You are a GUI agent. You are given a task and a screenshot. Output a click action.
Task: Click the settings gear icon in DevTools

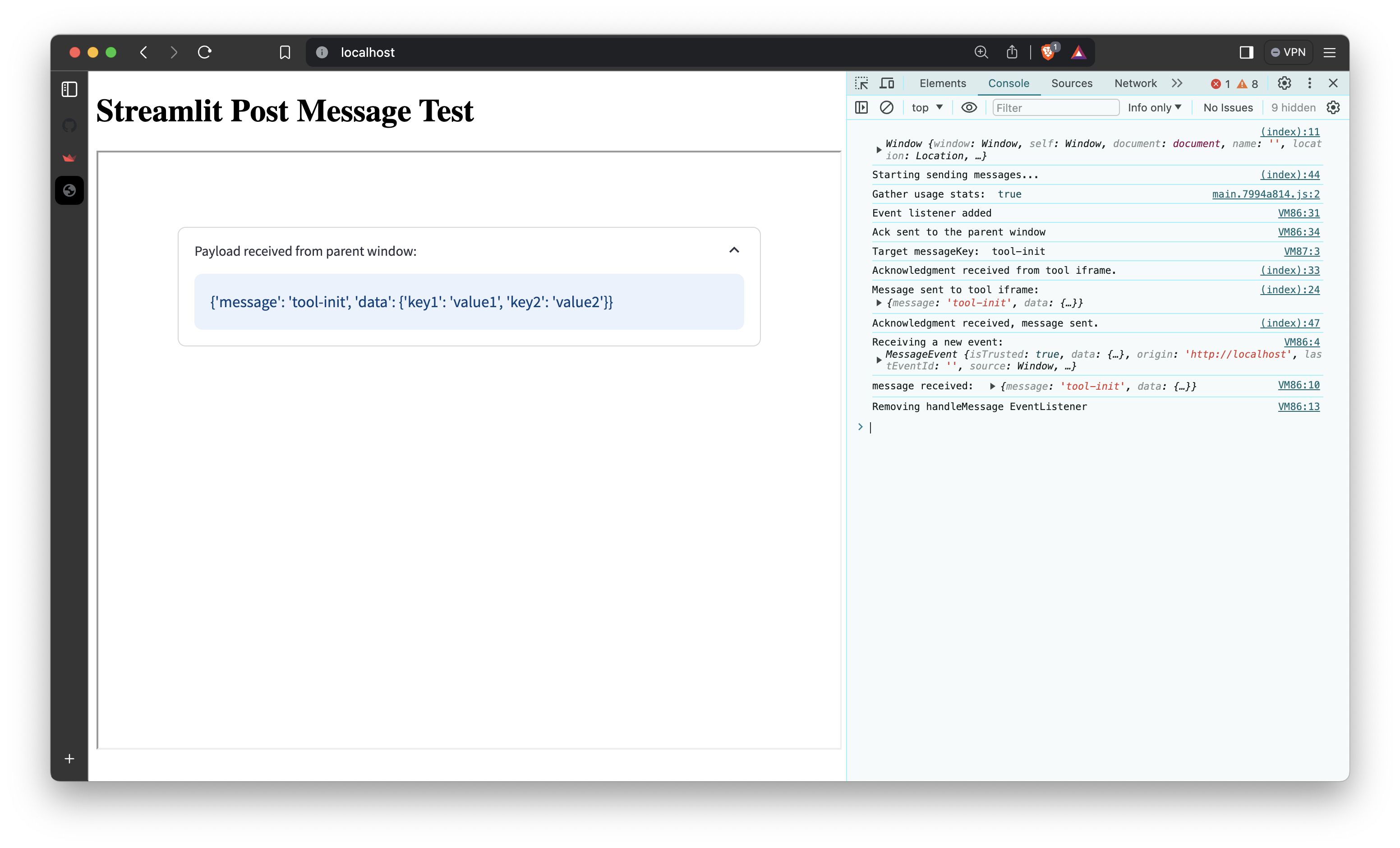click(x=1284, y=83)
